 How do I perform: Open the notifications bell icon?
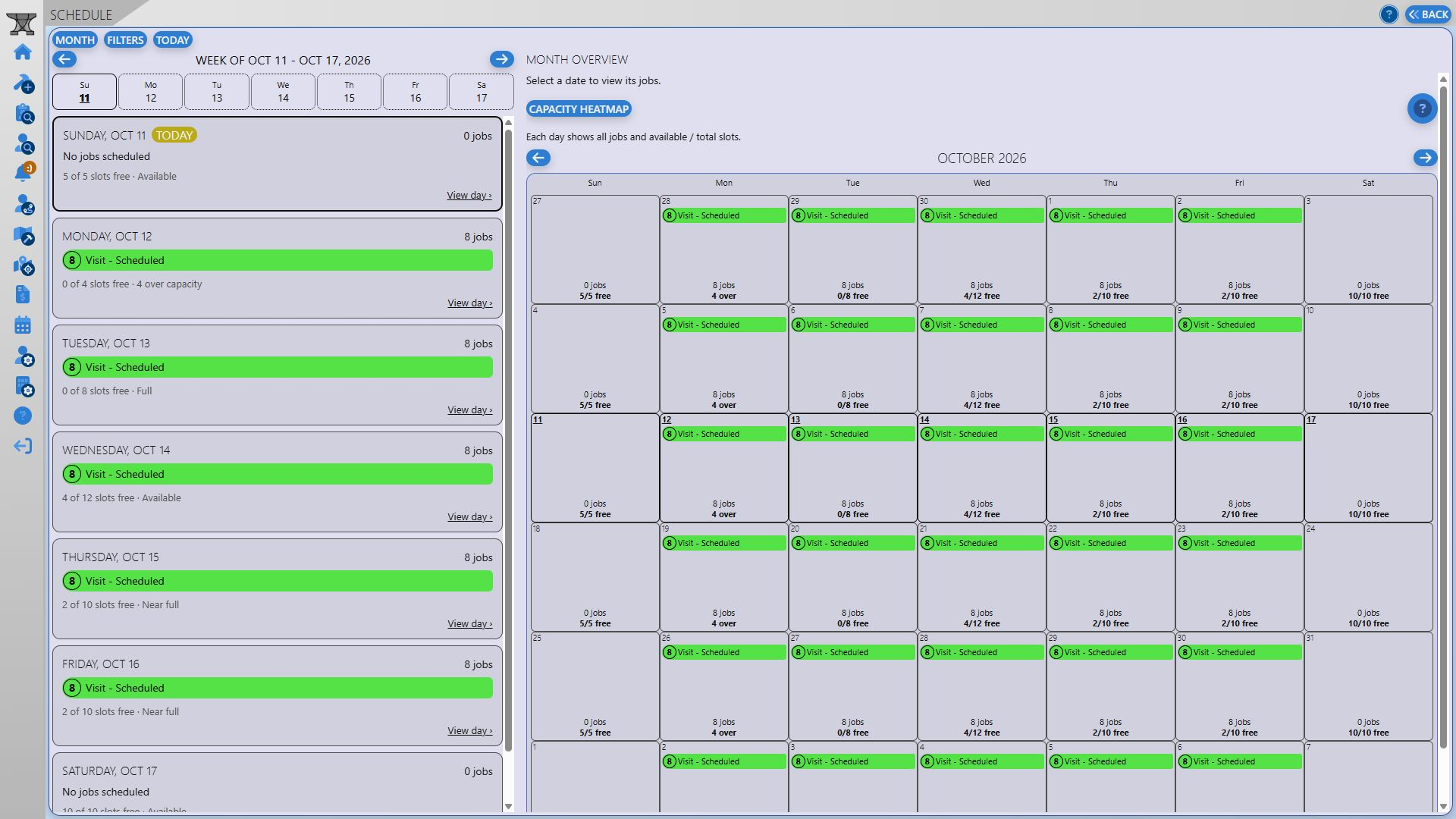[x=23, y=173]
